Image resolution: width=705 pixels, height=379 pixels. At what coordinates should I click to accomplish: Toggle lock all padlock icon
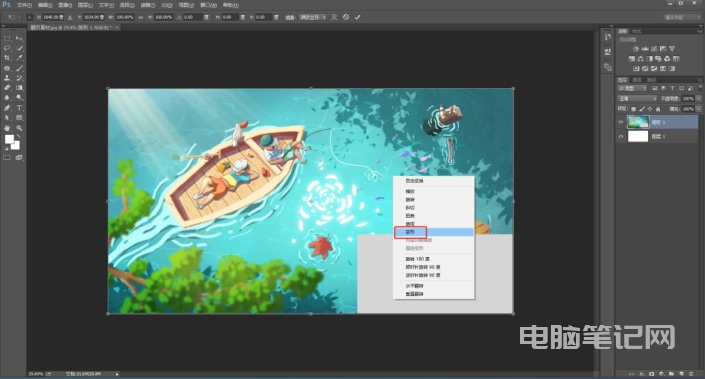[658, 109]
